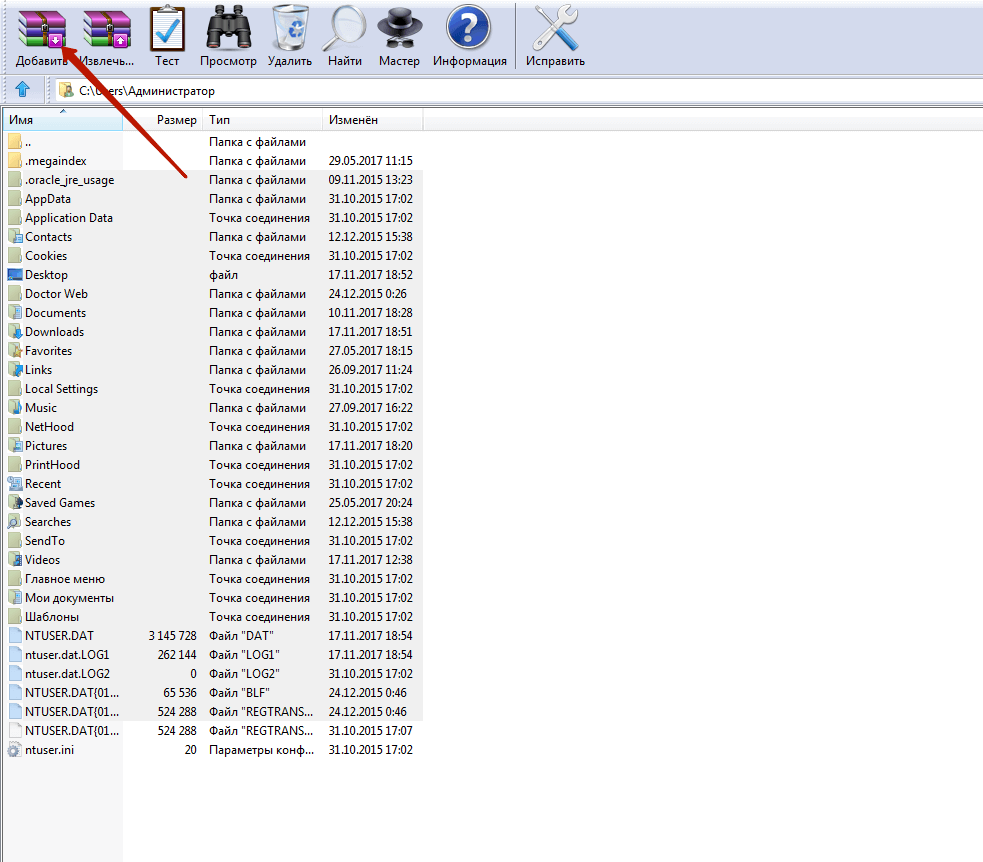Select the parent directory '..' entry
983x862 pixels.
(x=28, y=142)
